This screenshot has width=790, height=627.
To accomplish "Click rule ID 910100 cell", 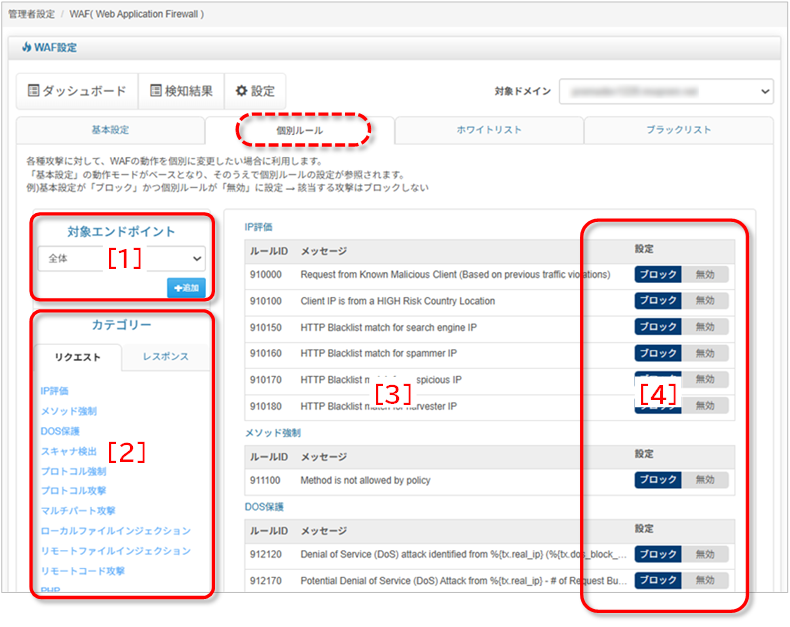I will pyautogui.click(x=266, y=301).
